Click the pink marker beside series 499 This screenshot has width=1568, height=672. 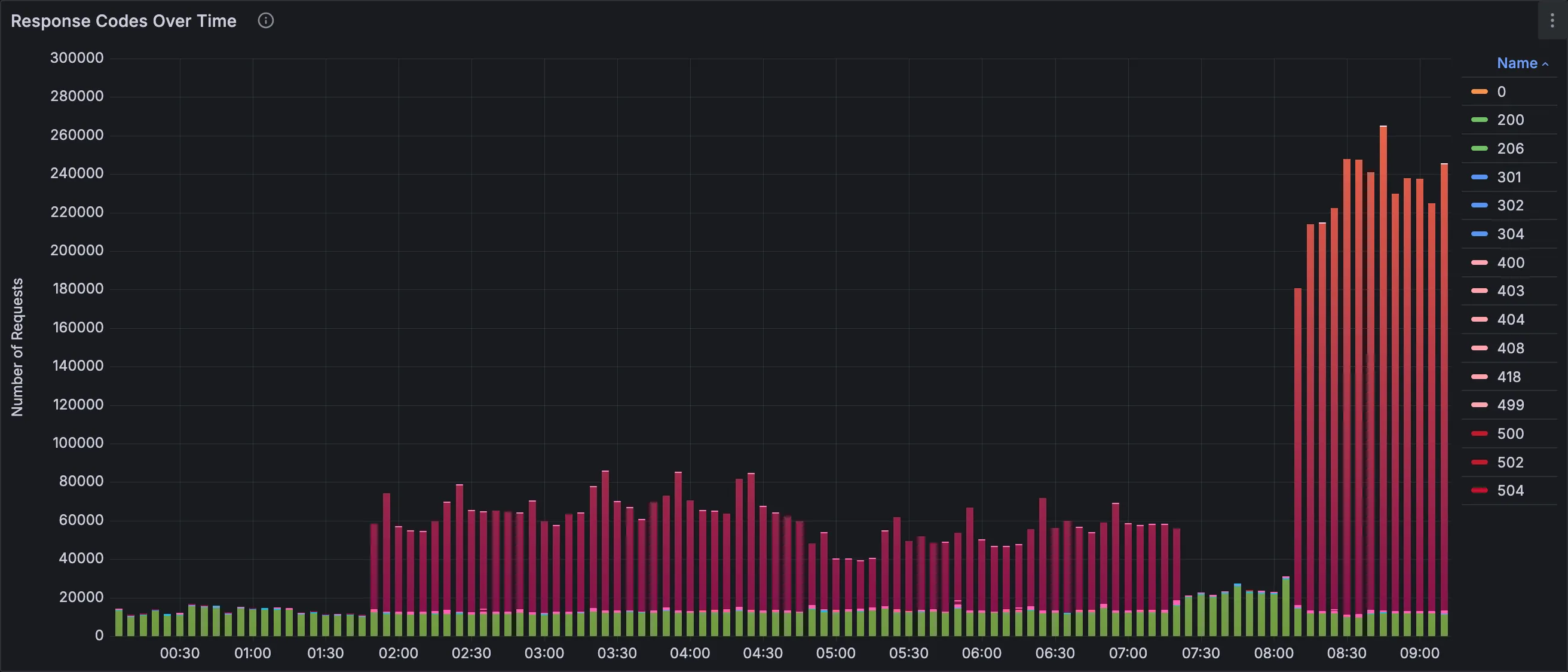click(x=1478, y=405)
